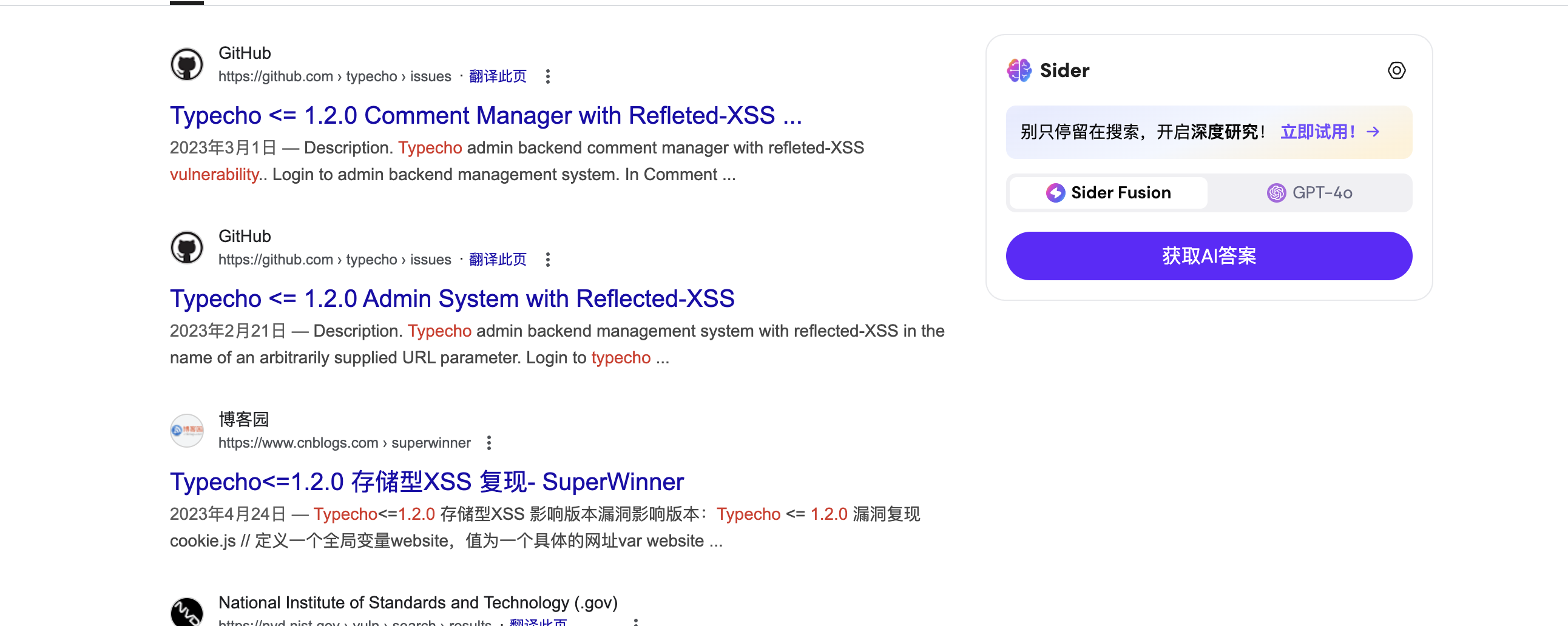Image resolution: width=1568 pixels, height=626 pixels.
Task: Click the GitHub site name above Comment Manager result
Action: pyautogui.click(x=245, y=53)
